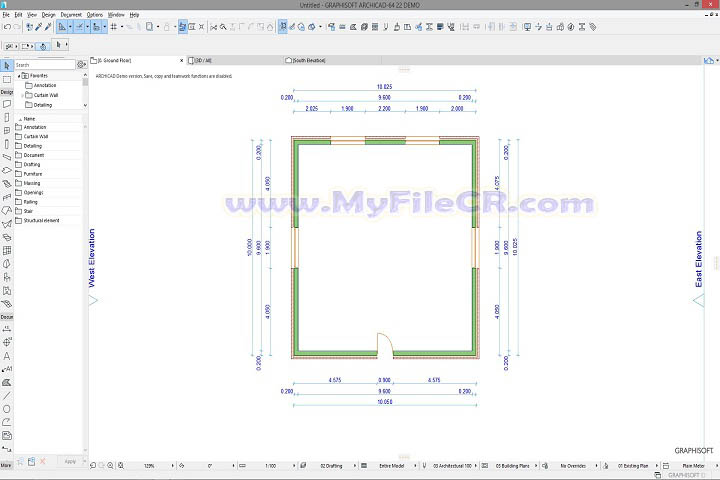This screenshot has width=720, height=480.
Task: Expand the Design toolbox section header
Action: click(6, 92)
